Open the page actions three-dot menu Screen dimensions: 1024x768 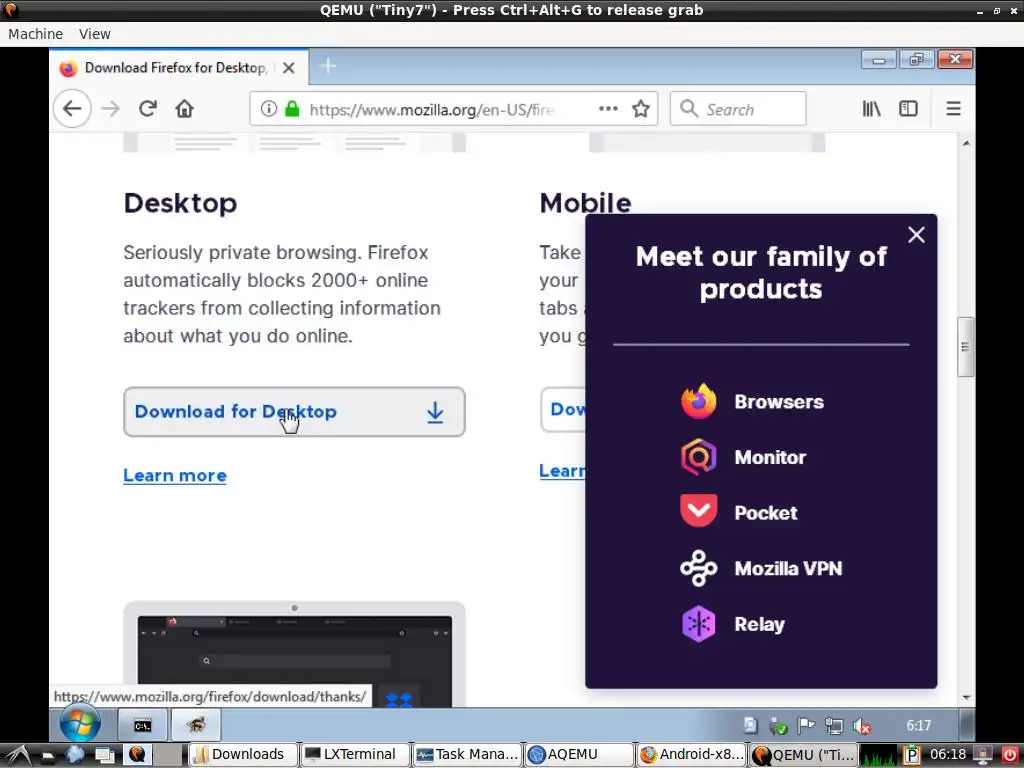608,108
